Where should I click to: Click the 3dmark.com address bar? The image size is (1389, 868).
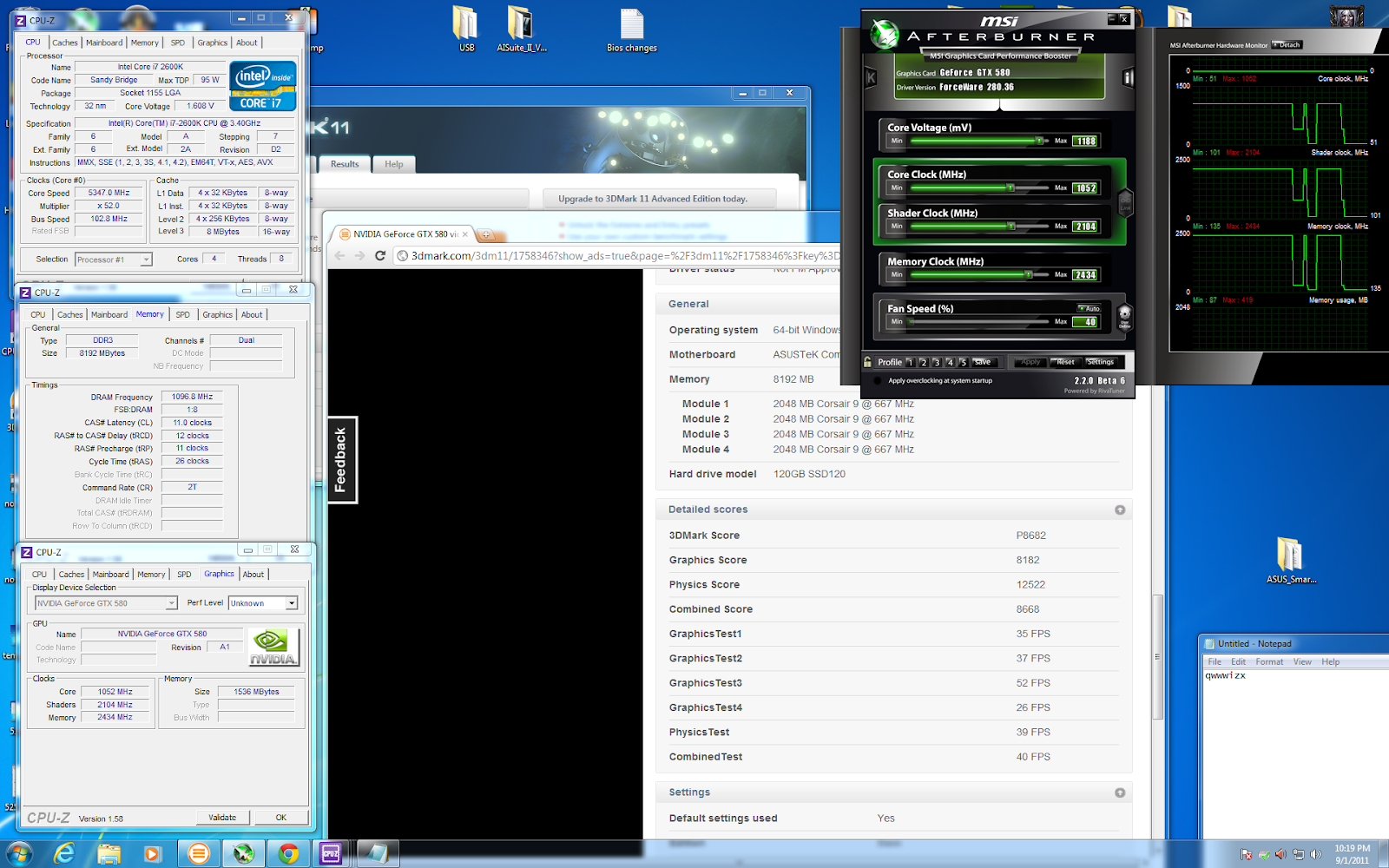618,256
